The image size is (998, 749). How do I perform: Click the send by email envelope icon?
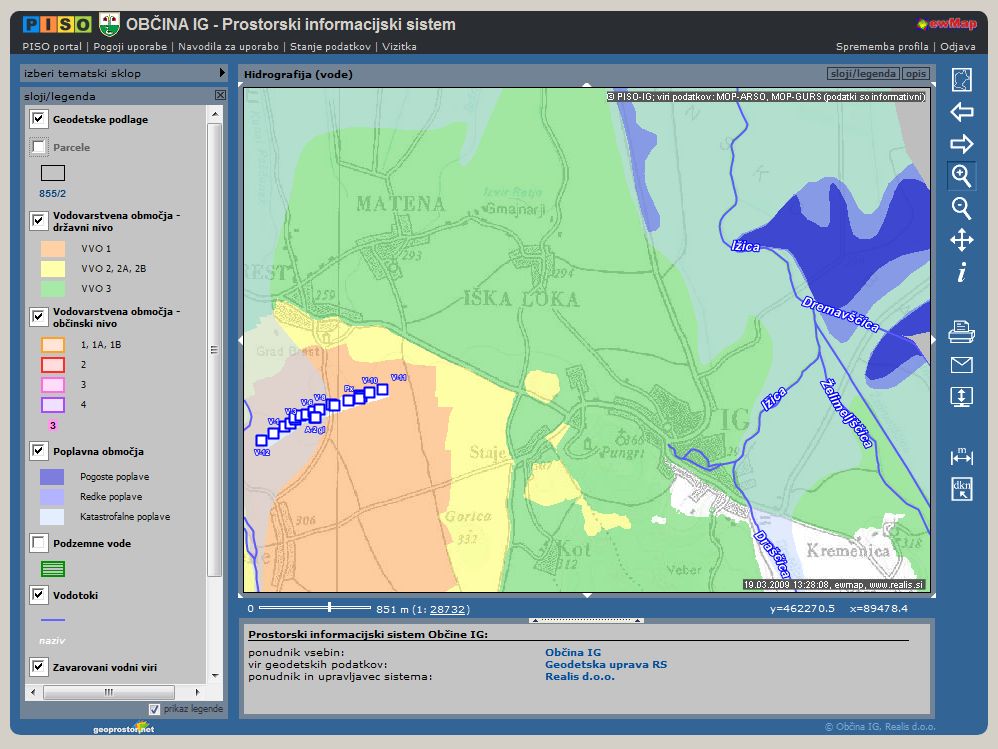(x=961, y=364)
